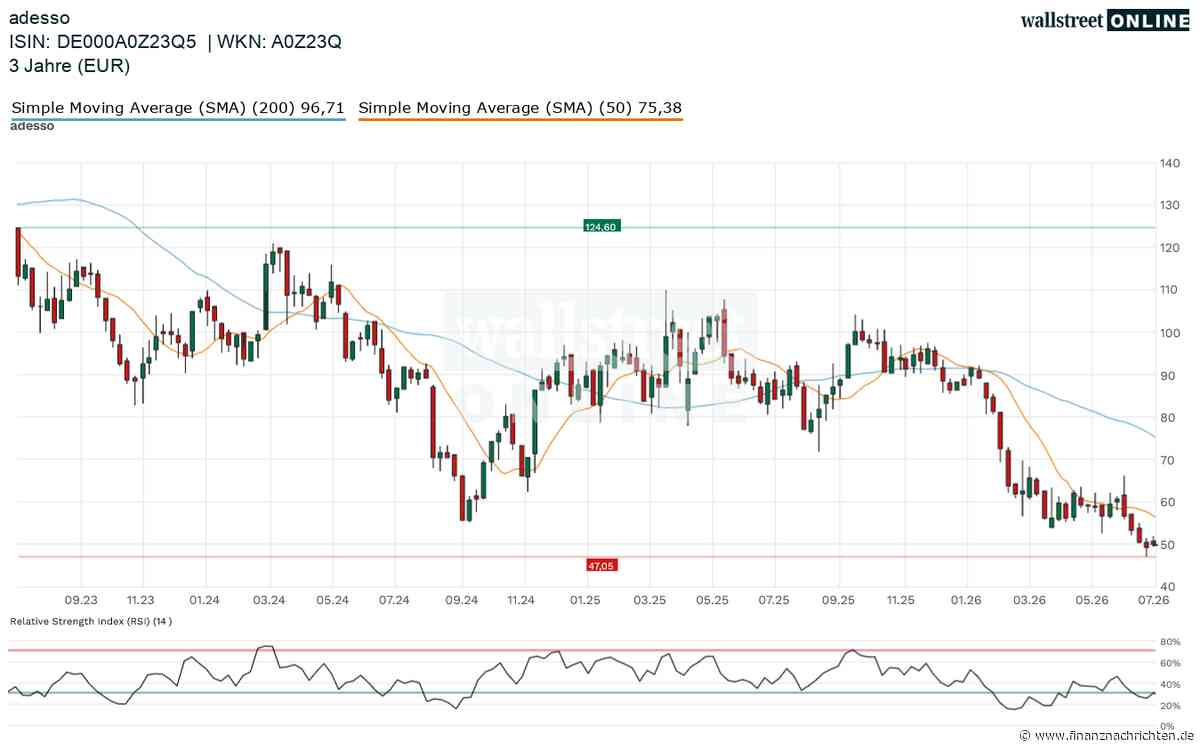
Task: Click the '3 Jahre (EUR)' period label
Action: tap(69, 66)
